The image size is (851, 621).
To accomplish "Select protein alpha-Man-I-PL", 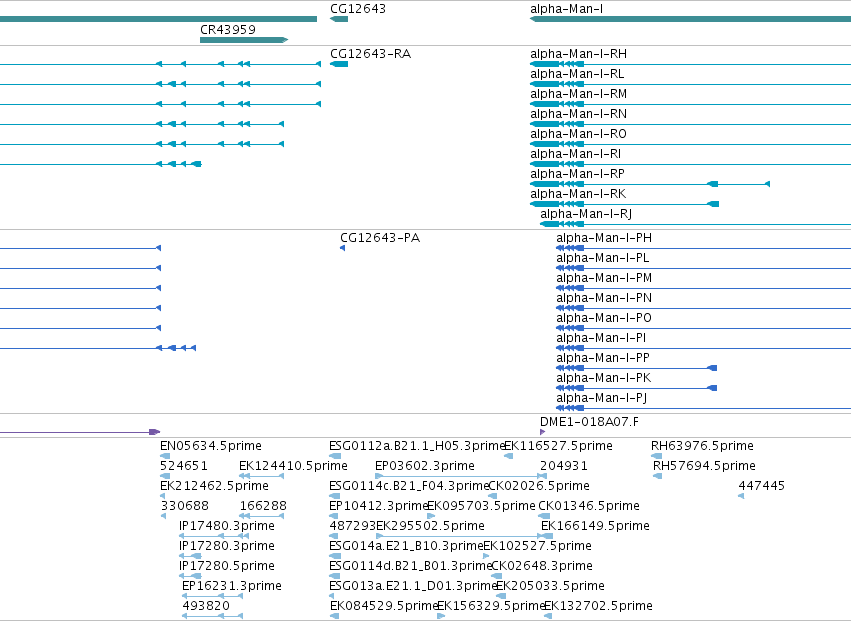I will coord(602,258).
